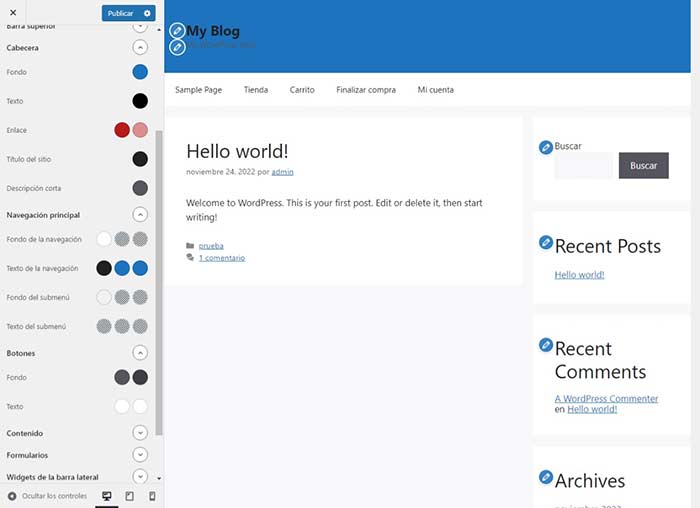Click the edit pencil for Archives widget
Viewport: 700px width, 508px height.
click(x=545, y=477)
